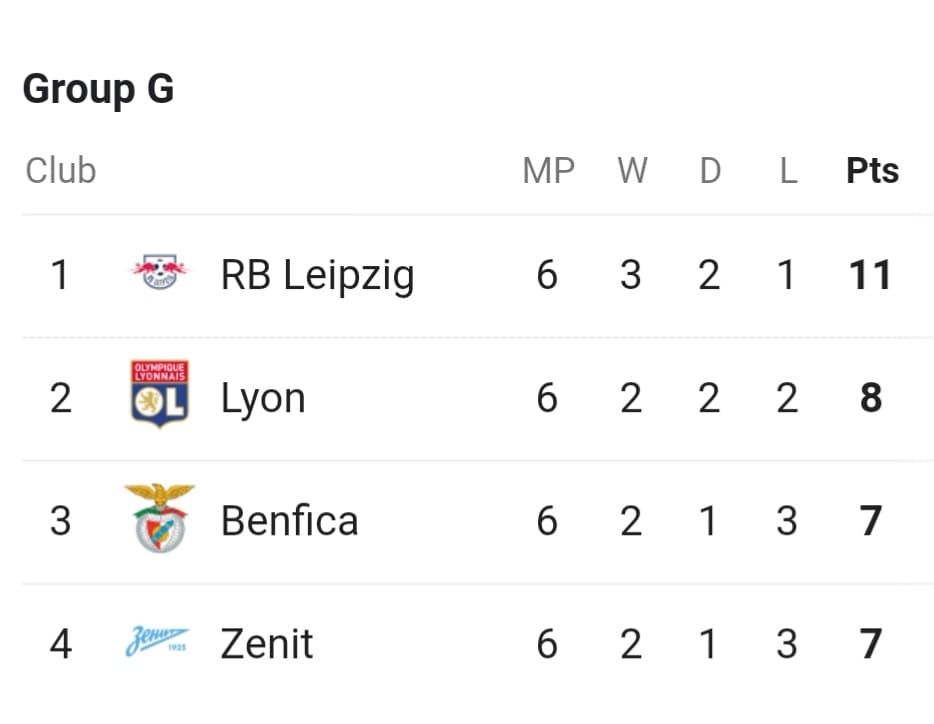Select the Group G heading

[x=98, y=89]
